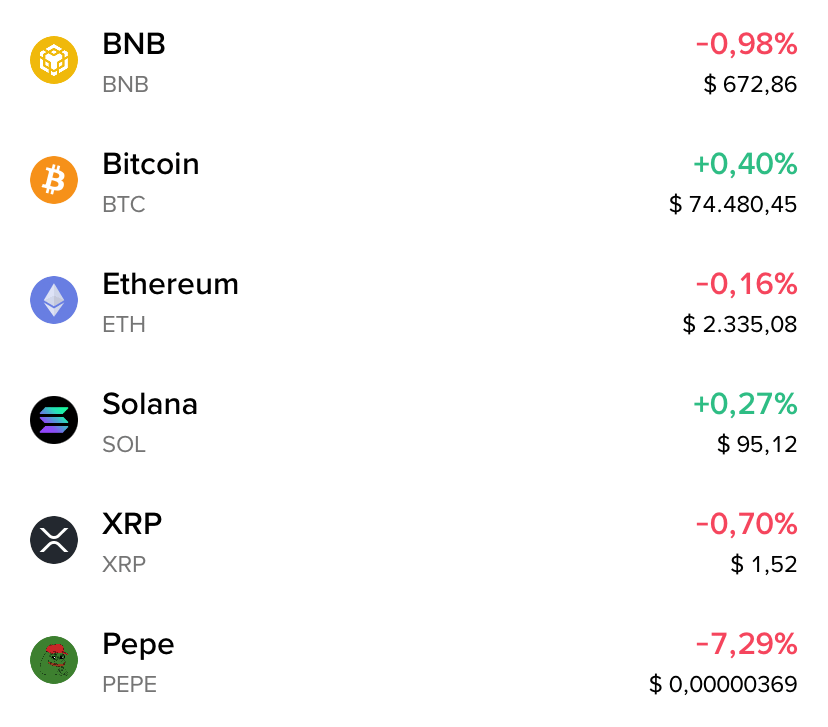This screenshot has width=828, height=727.
Task: Click the Pepe frog logo icon
Action: point(54,660)
